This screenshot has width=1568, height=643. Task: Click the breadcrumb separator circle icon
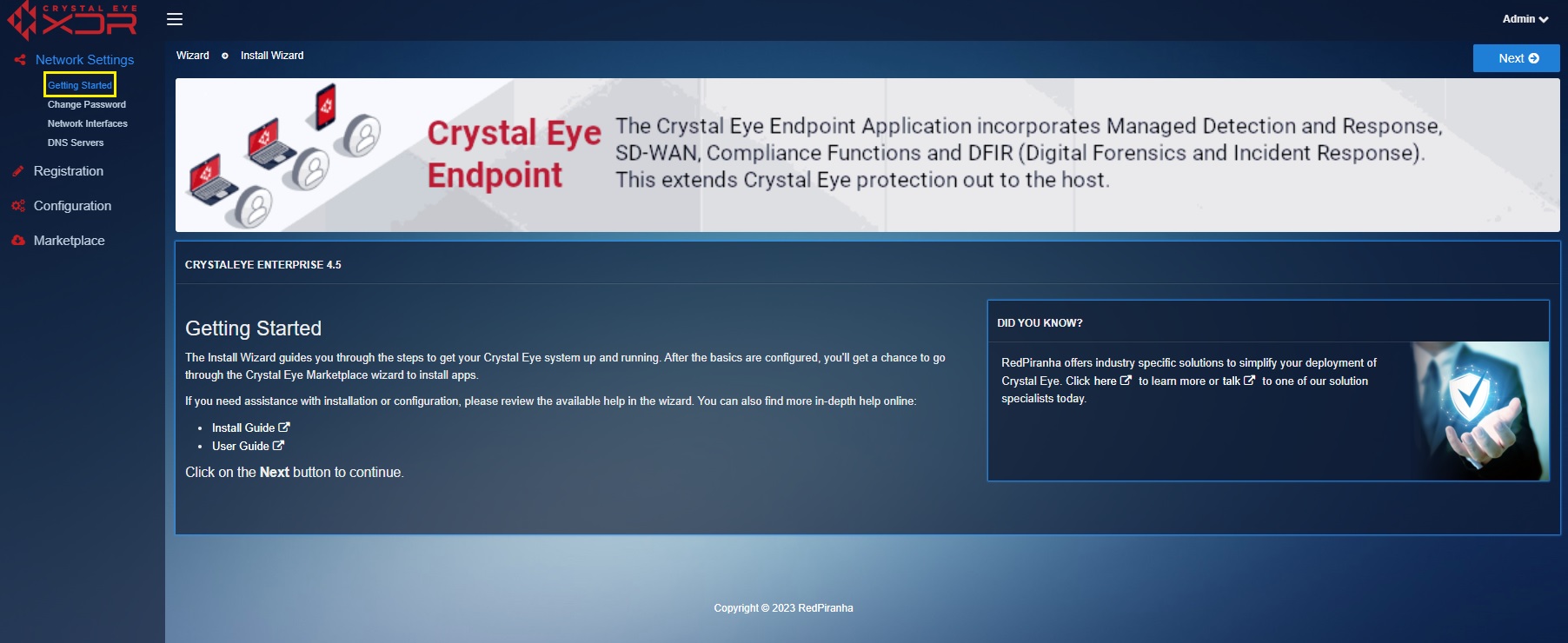click(225, 56)
